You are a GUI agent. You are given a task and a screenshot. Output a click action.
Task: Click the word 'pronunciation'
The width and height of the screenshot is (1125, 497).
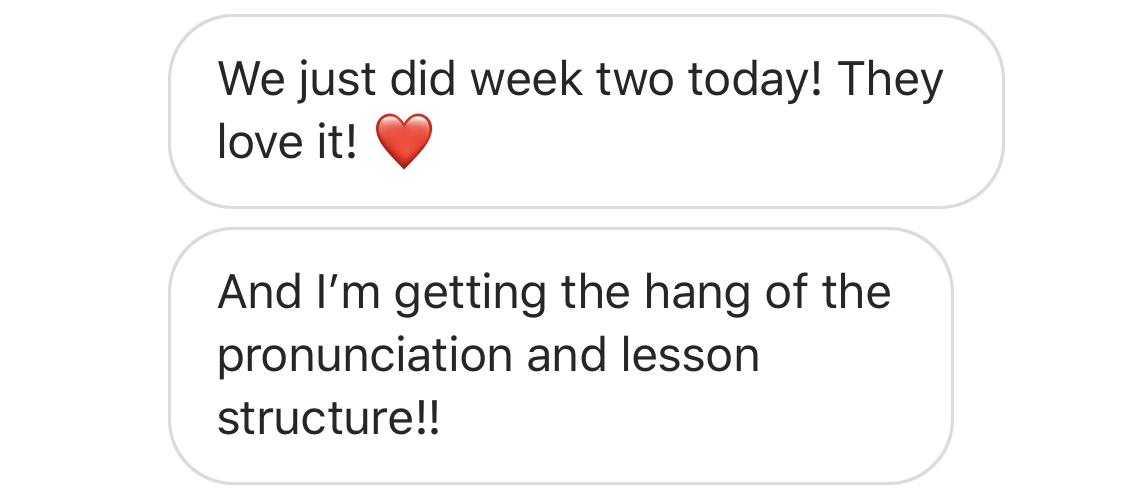click(x=365, y=357)
